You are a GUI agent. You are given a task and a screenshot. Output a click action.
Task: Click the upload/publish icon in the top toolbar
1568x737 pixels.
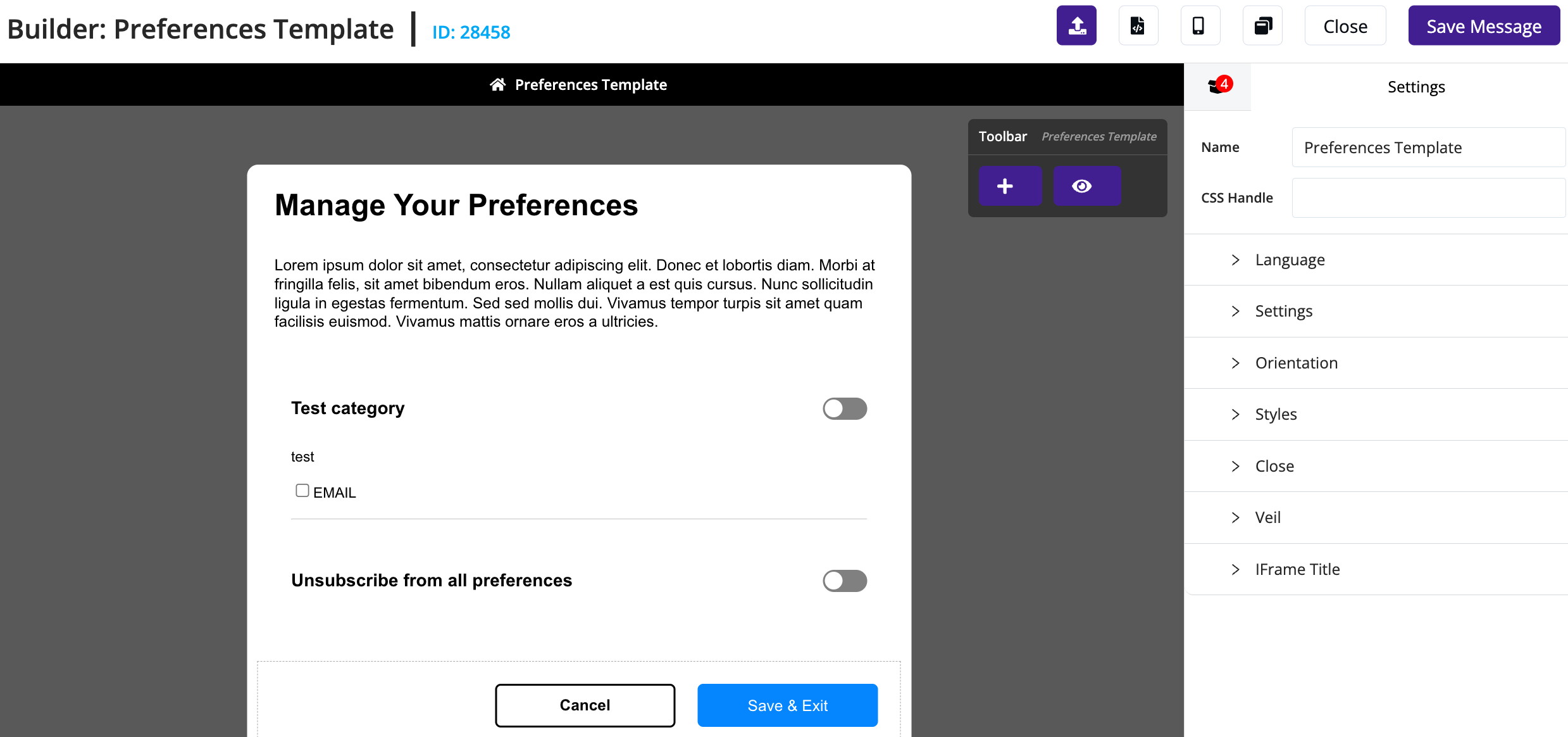1076,25
